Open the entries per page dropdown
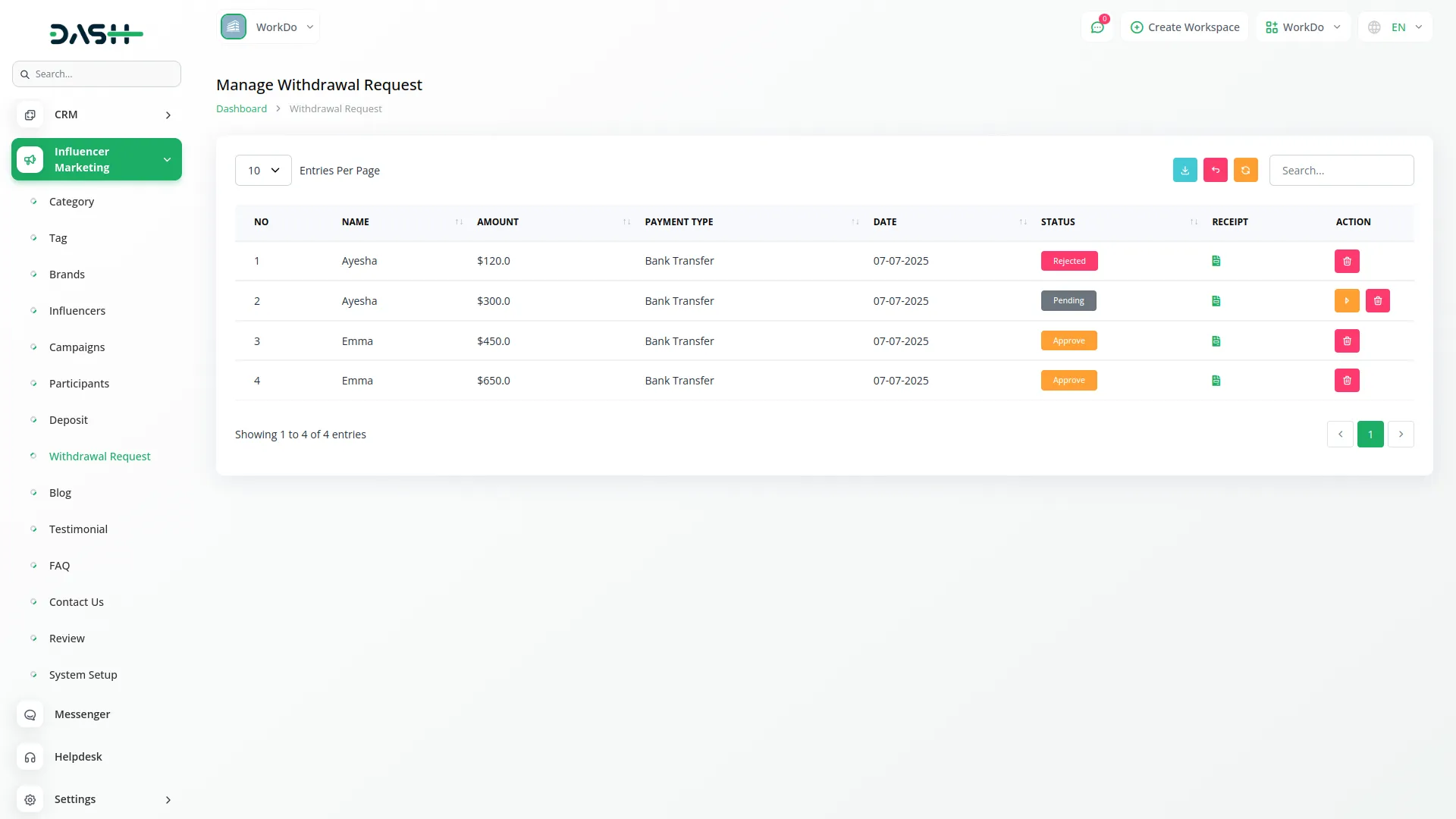 [263, 171]
